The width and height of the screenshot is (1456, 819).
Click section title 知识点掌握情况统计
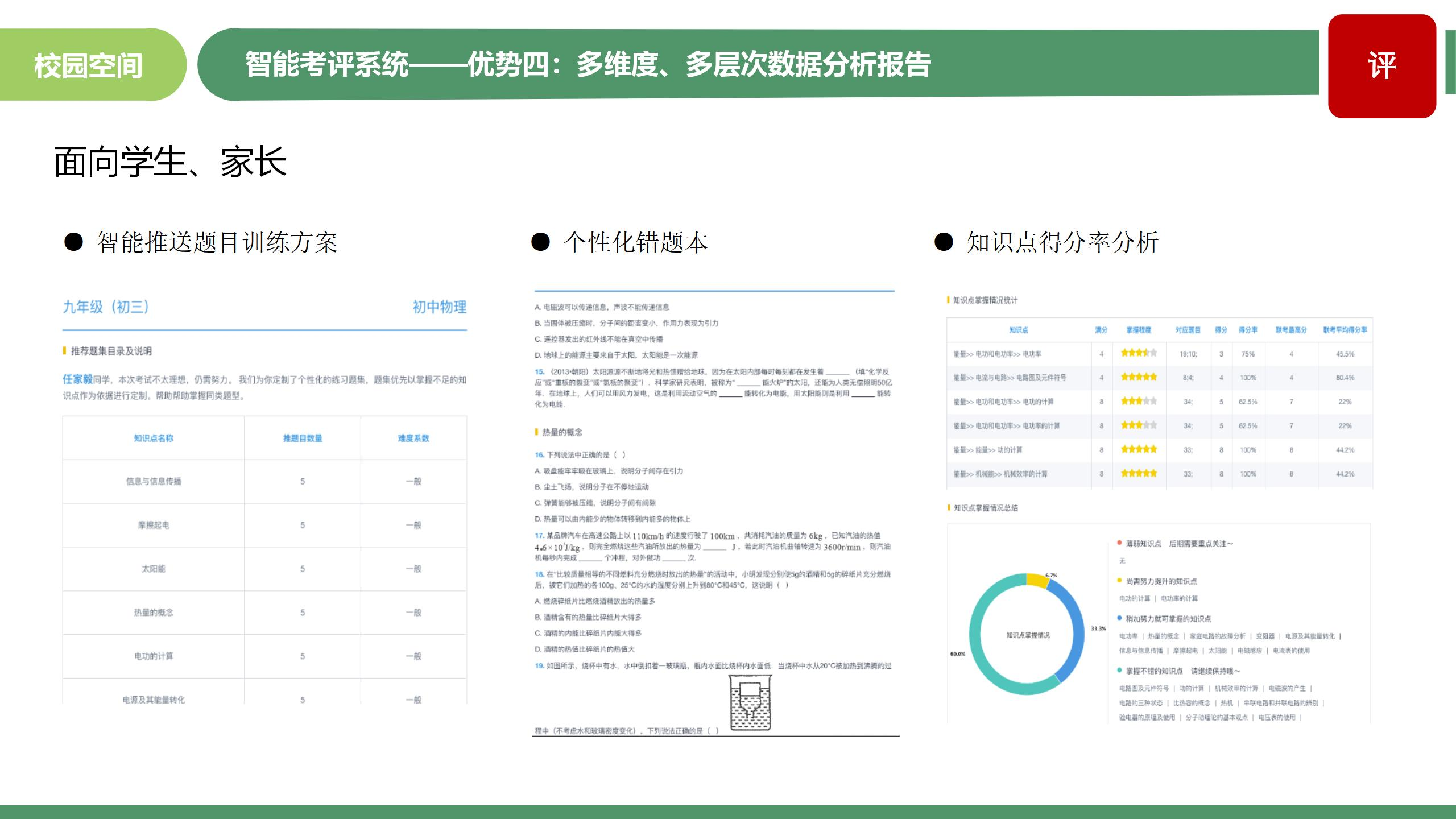pyautogui.click(x=985, y=300)
